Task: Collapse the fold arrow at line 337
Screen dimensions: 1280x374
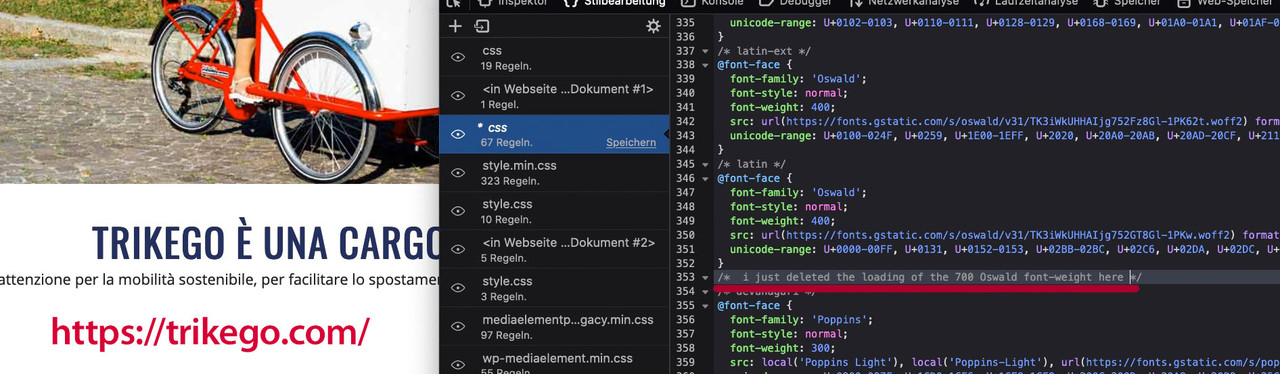Action: click(705, 51)
